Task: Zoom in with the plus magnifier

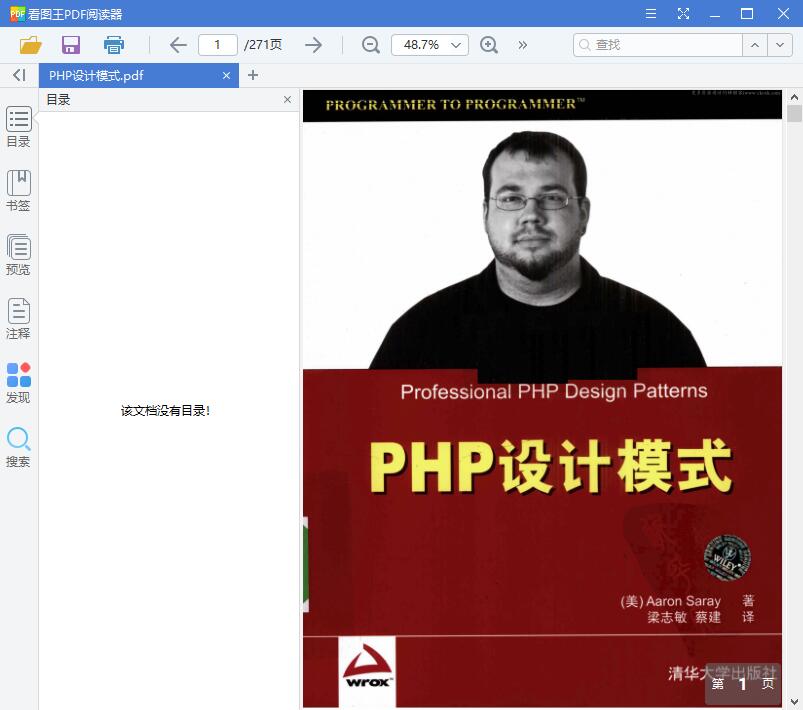Action: [x=489, y=45]
